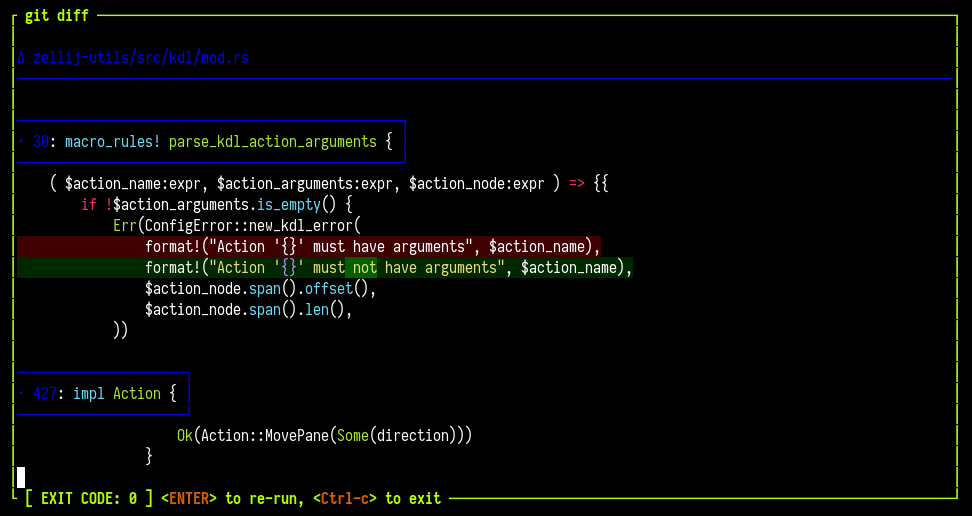Click the opening brace after parse_kdl_action_arguments
Image resolution: width=972 pixels, height=516 pixels.
pos(388,142)
